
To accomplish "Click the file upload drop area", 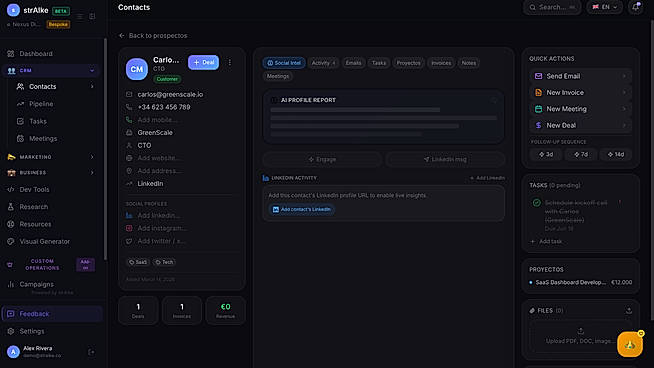I will pyautogui.click(x=581, y=336).
